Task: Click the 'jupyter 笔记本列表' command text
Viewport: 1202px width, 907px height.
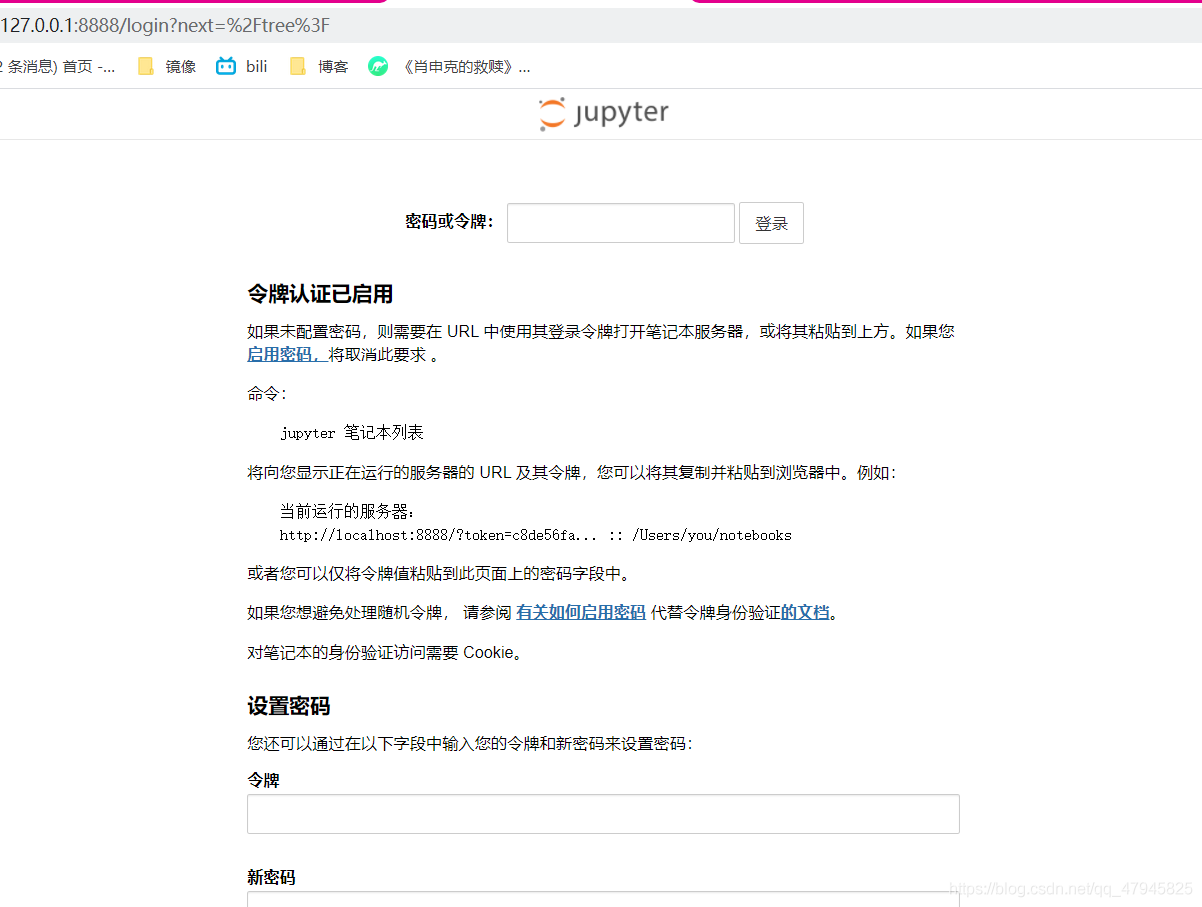Action: click(352, 433)
